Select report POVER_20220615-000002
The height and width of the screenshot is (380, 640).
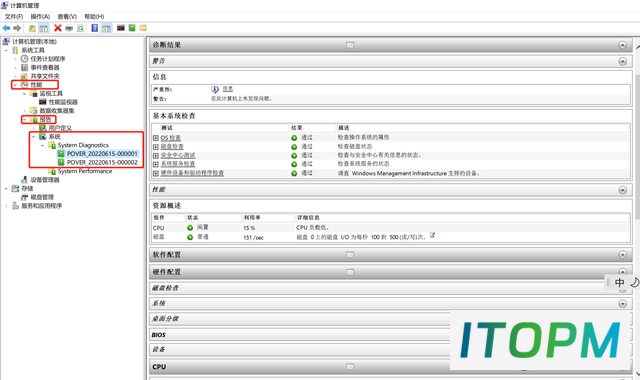(x=102, y=162)
